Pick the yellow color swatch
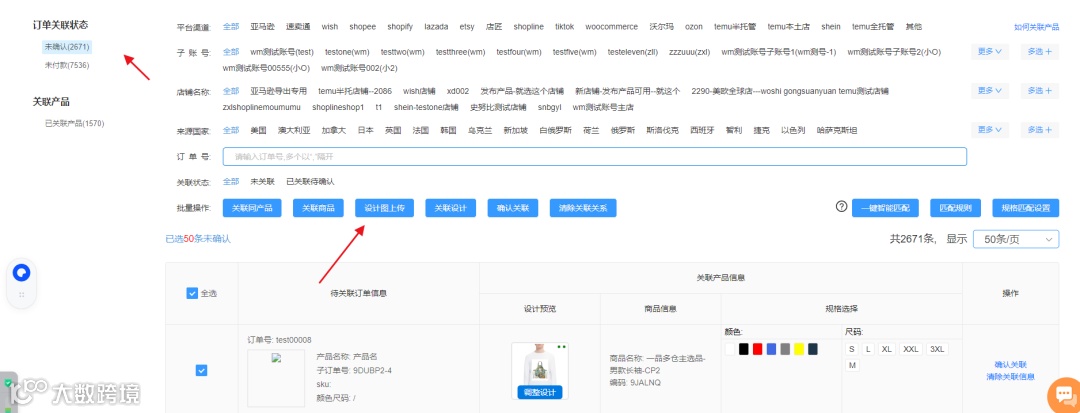 tap(799, 349)
